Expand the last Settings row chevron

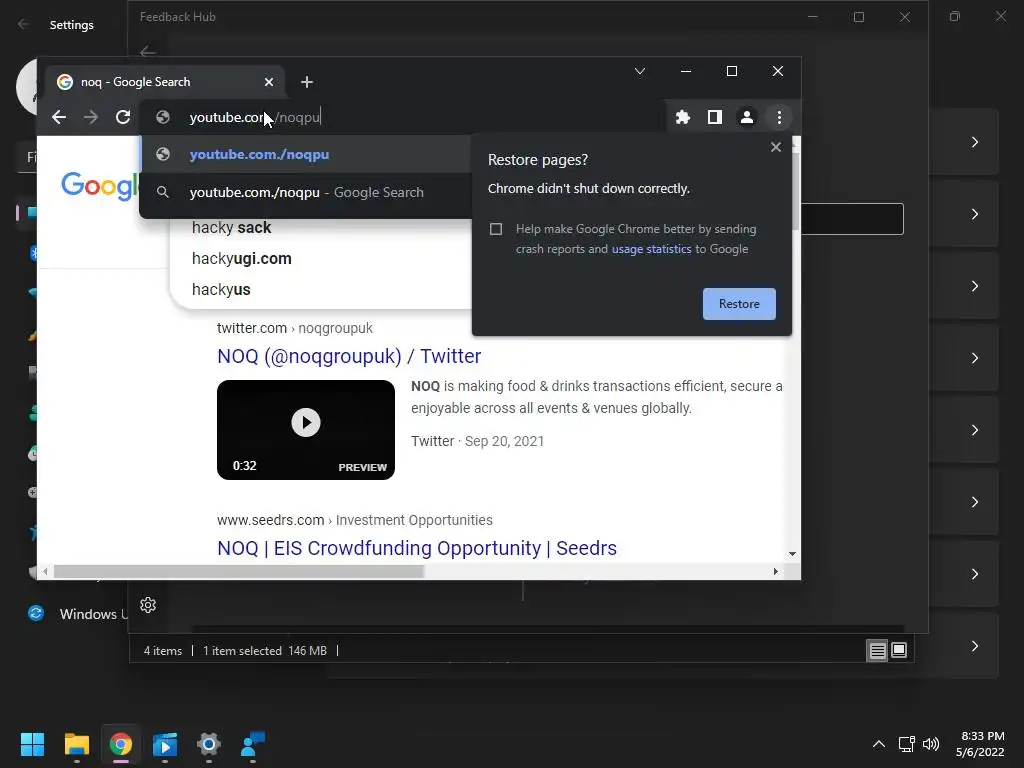tap(974, 646)
